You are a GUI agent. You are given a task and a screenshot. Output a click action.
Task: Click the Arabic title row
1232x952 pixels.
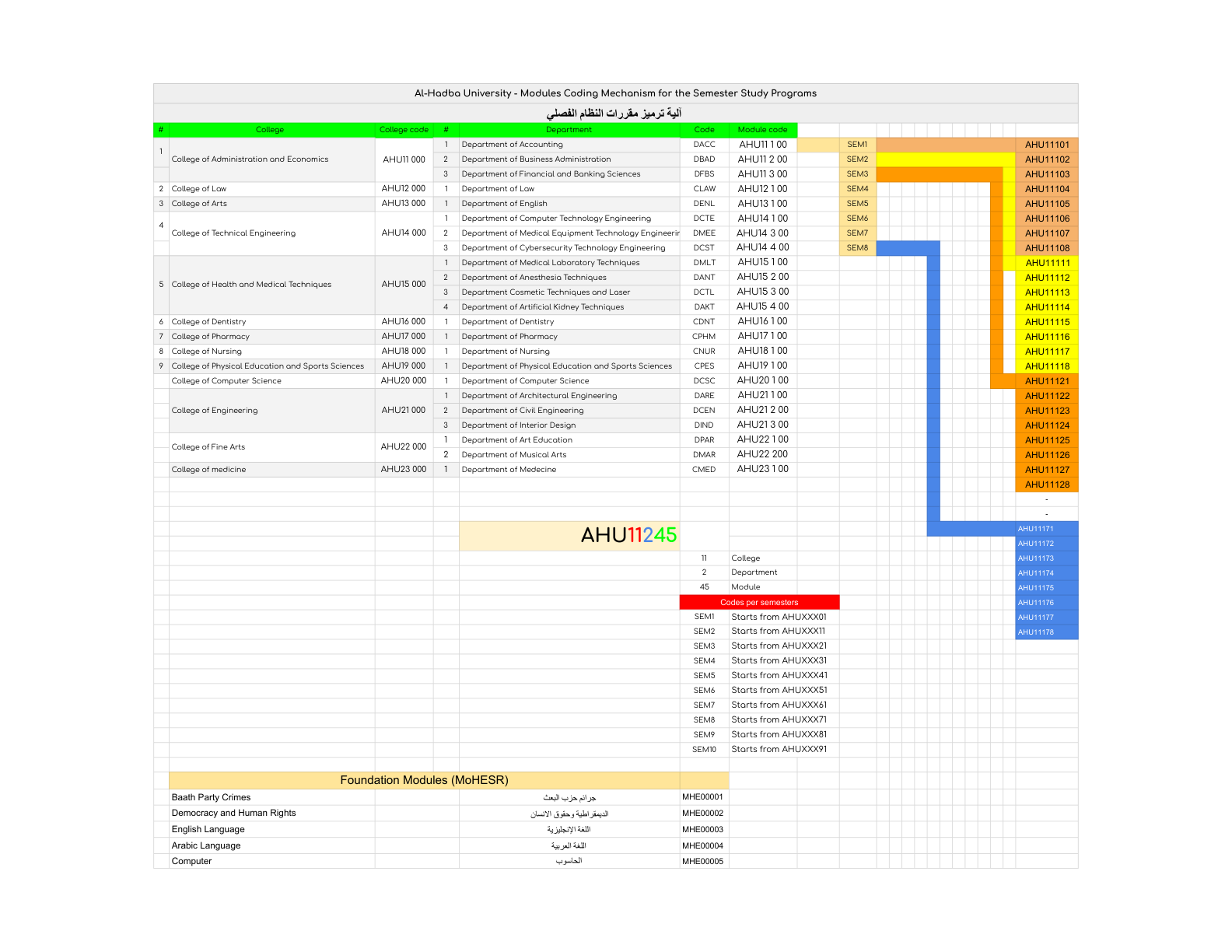pos(615,114)
